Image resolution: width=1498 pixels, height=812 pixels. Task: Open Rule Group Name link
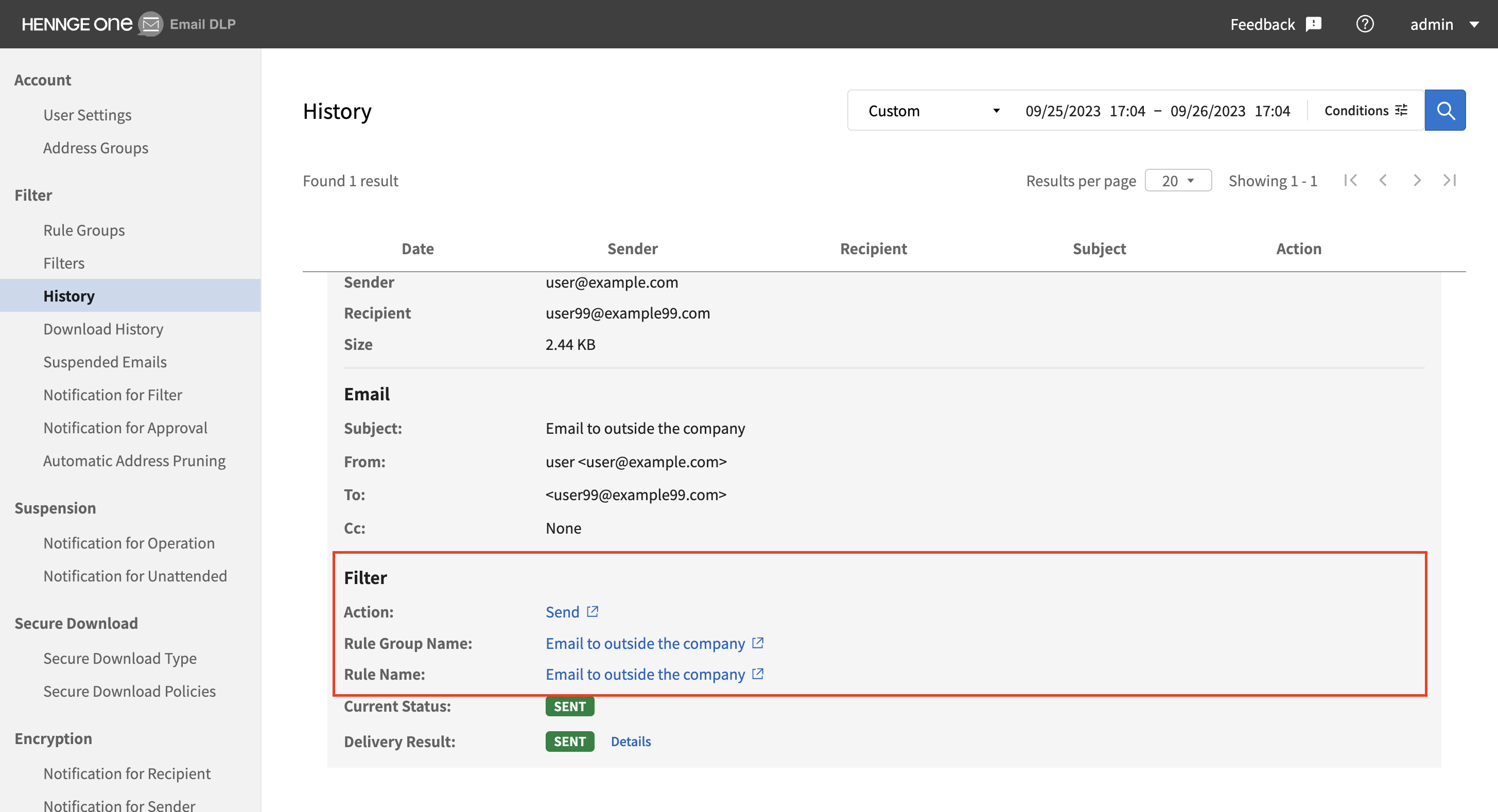645,643
